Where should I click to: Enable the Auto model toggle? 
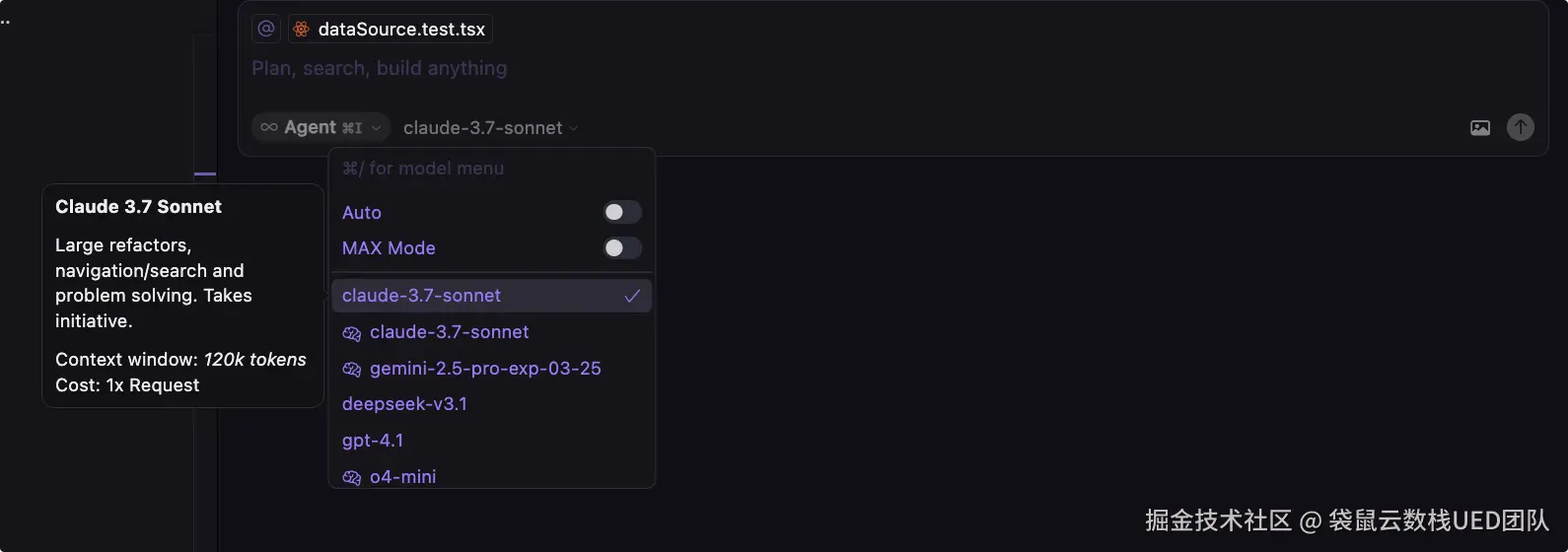(x=621, y=212)
